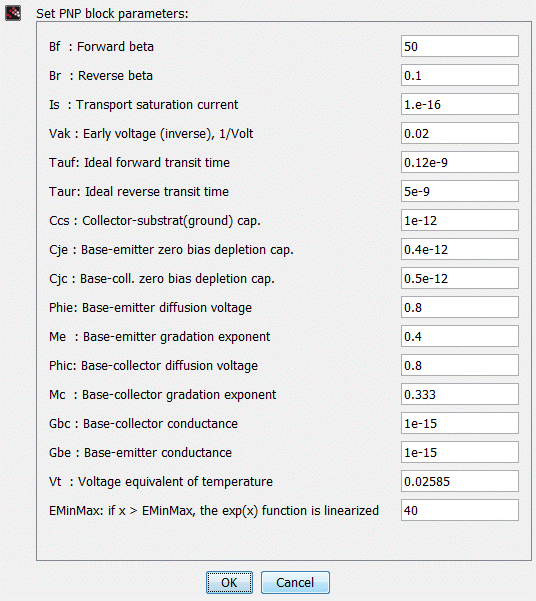Image resolution: width=536 pixels, height=601 pixels.
Task: Click the OK button
Action: [x=229, y=582]
